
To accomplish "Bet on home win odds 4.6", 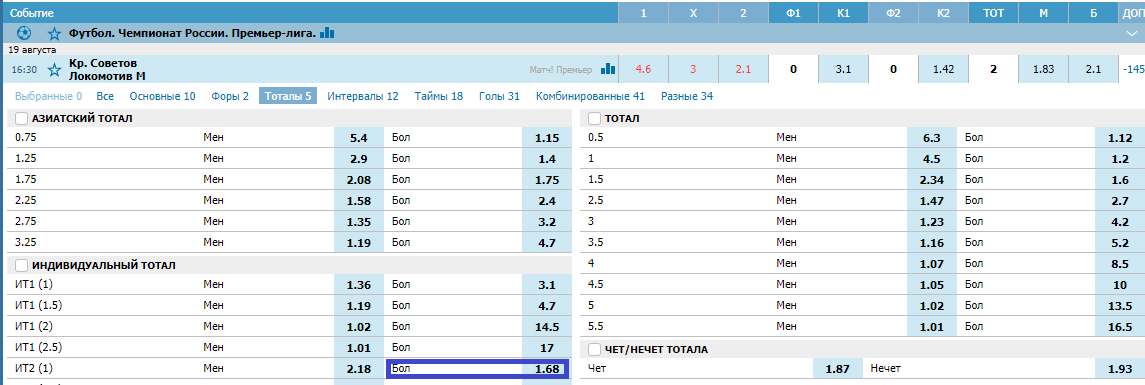I will coord(643,69).
